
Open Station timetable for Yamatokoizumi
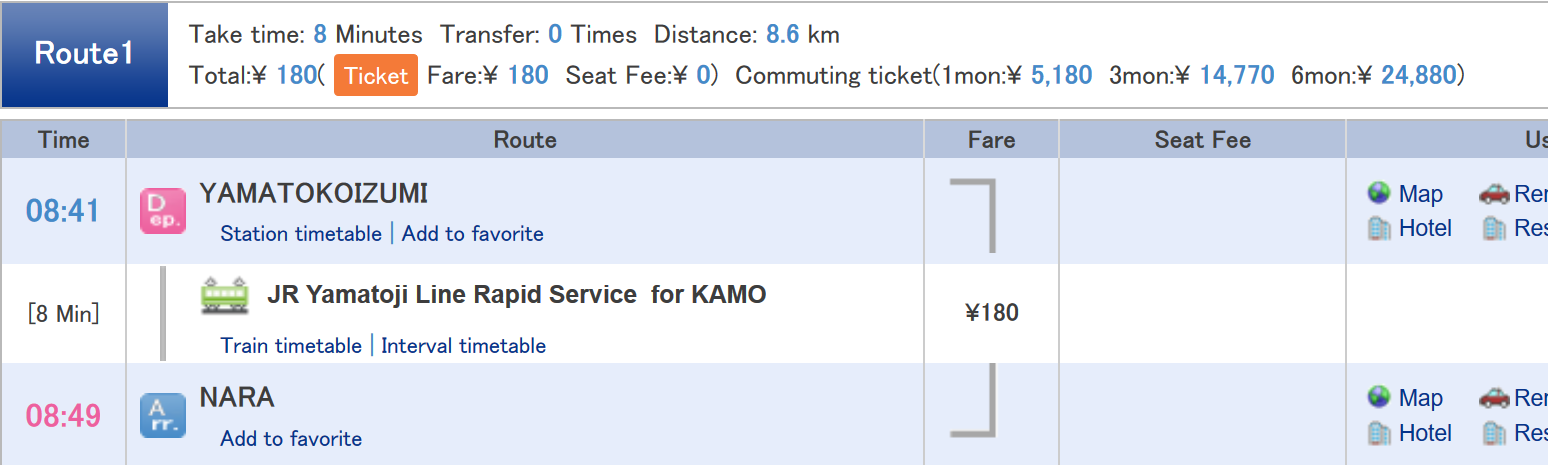click(301, 234)
